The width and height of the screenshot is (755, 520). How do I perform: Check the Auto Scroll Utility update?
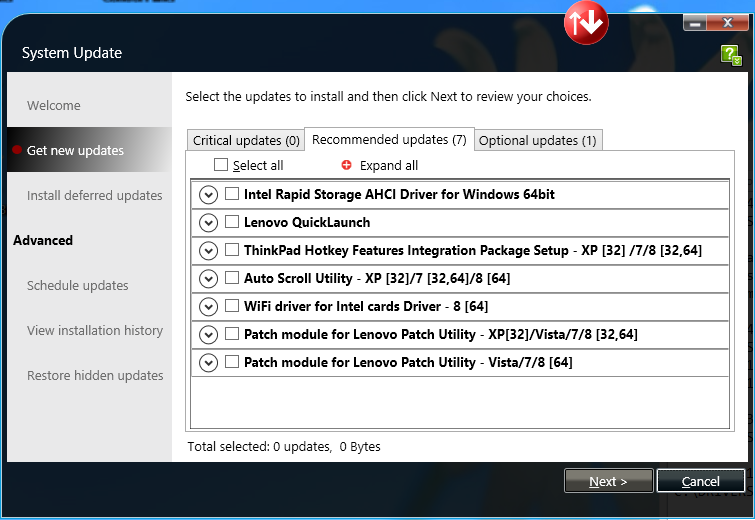(x=232, y=277)
